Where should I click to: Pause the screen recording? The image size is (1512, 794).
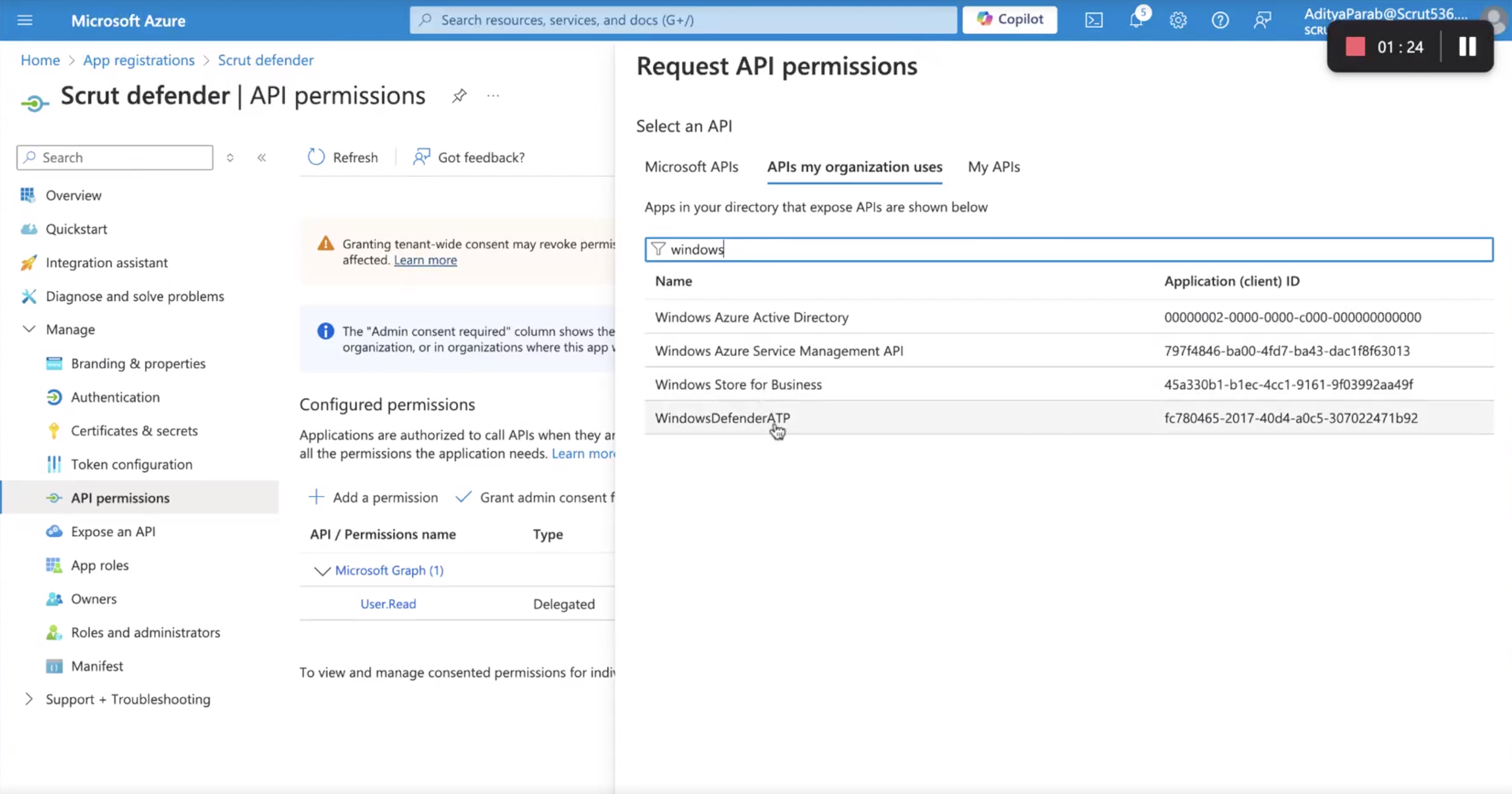1467,47
